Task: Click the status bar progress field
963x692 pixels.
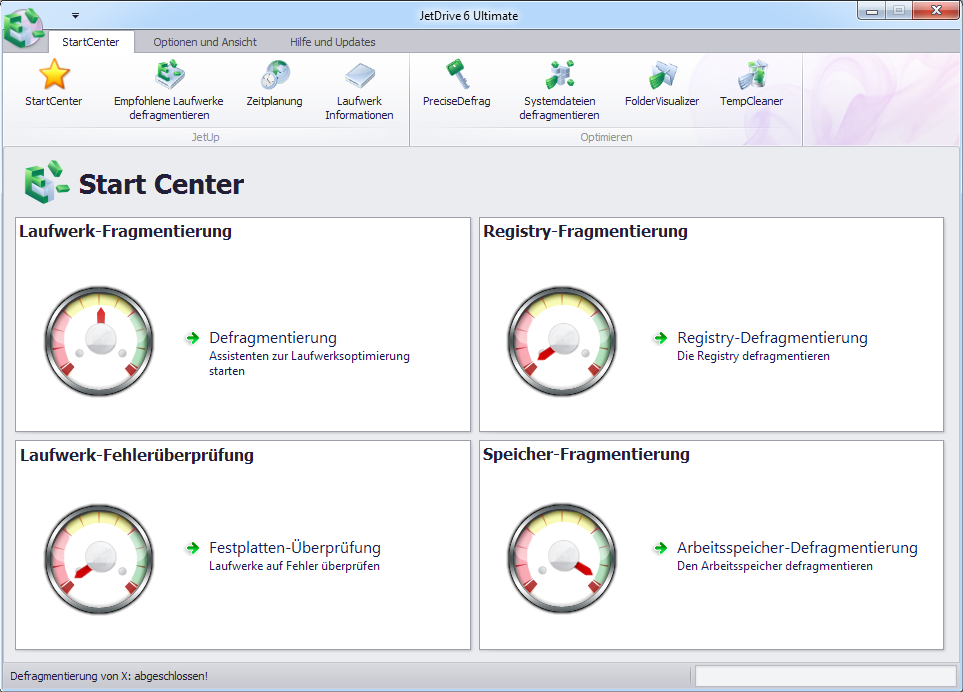Action: coord(825,676)
